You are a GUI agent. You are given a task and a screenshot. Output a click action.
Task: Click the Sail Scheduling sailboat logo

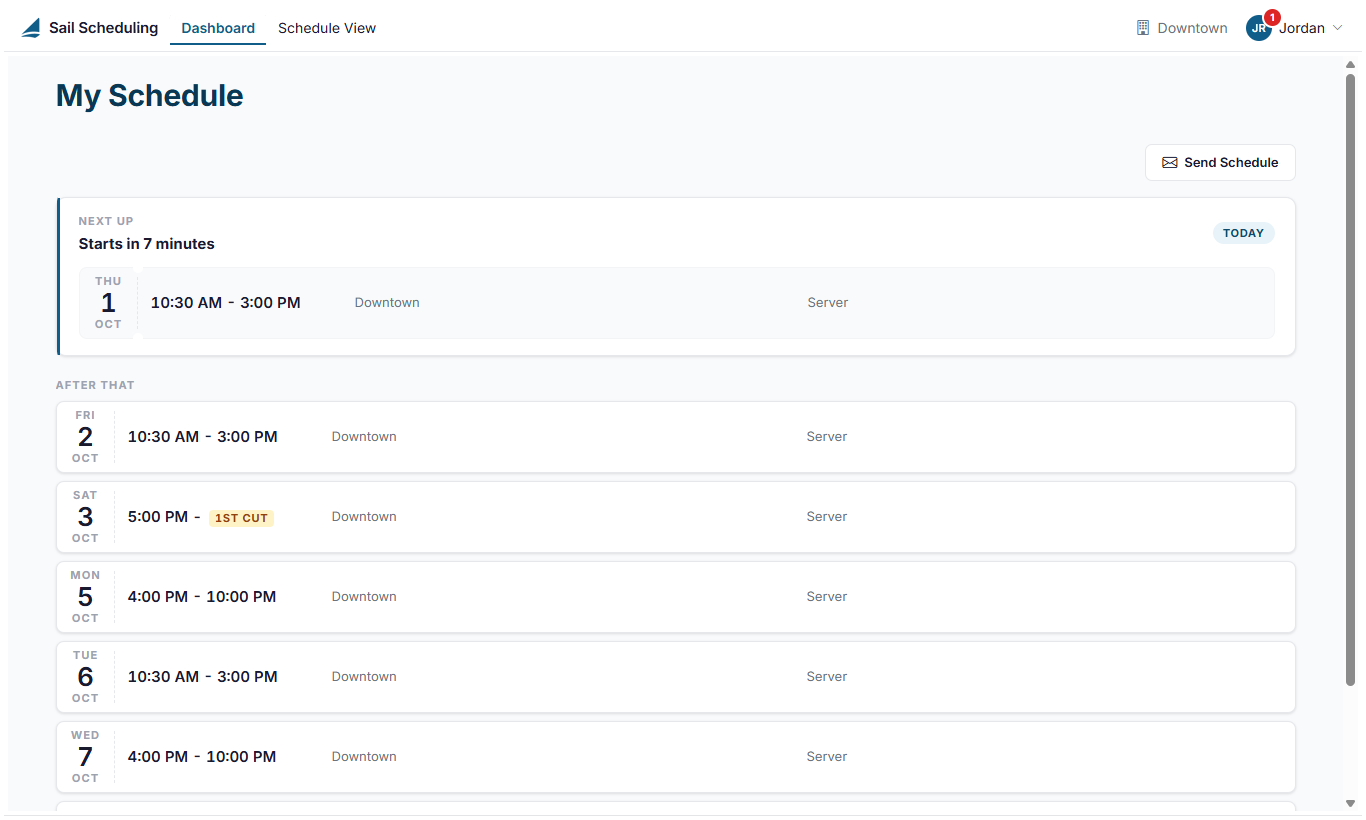(31, 28)
